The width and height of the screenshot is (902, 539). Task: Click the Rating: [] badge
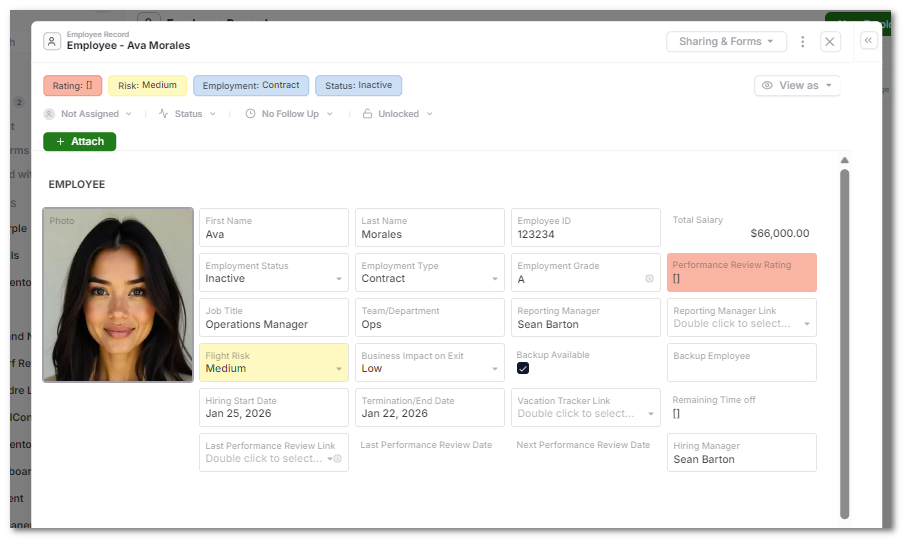(72, 85)
